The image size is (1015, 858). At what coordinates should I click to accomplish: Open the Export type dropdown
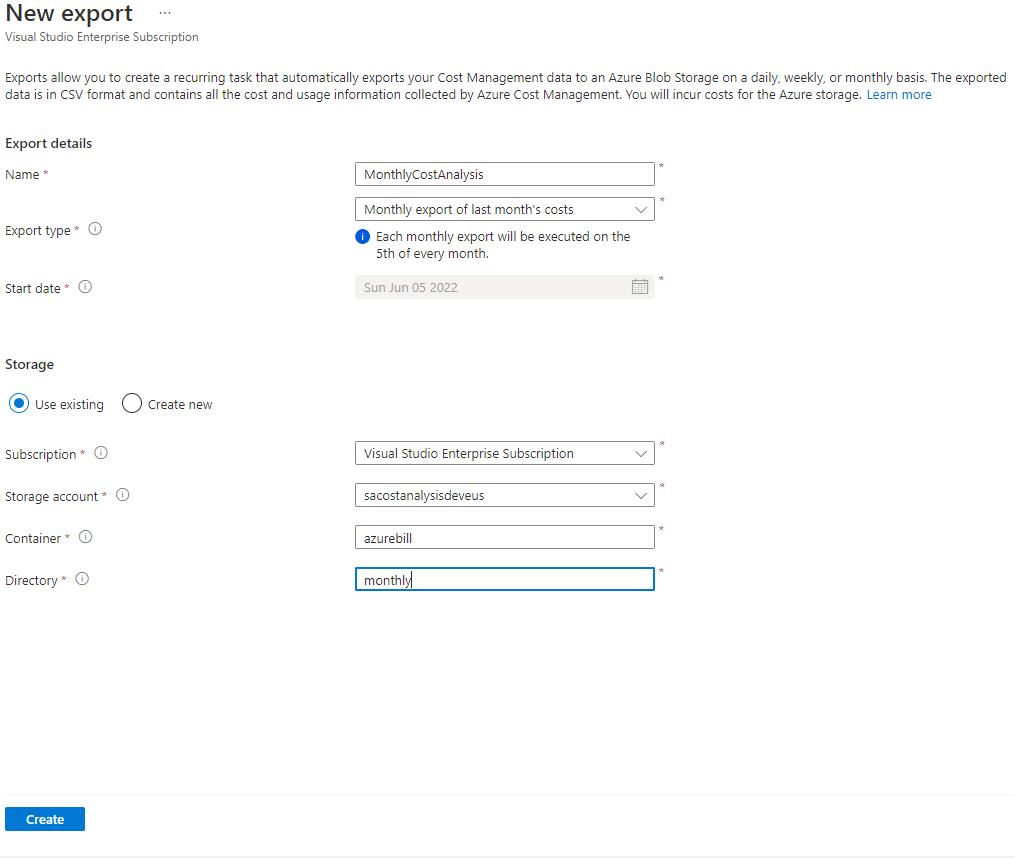504,209
